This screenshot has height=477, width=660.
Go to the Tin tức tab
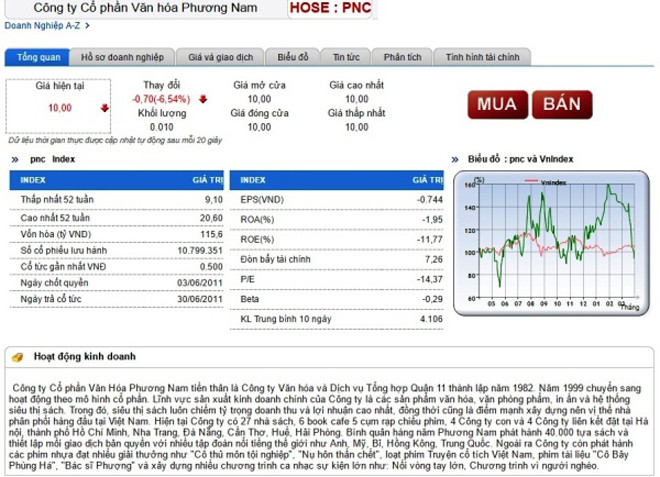coord(347,59)
